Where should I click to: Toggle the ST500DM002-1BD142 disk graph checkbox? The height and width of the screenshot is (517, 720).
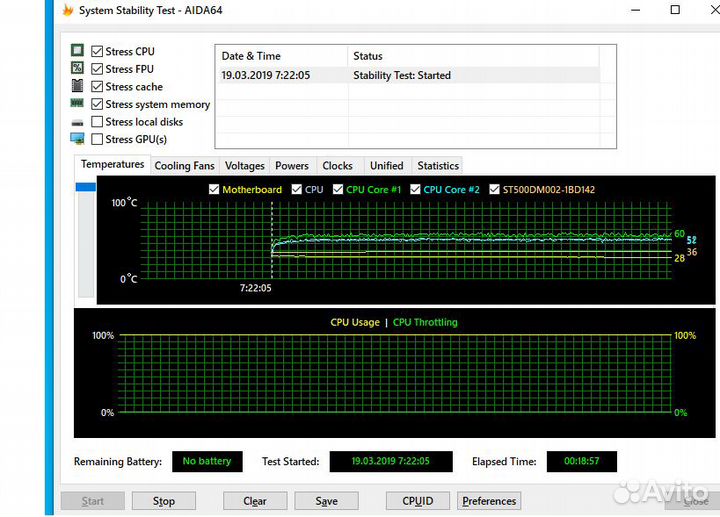(494, 189)
